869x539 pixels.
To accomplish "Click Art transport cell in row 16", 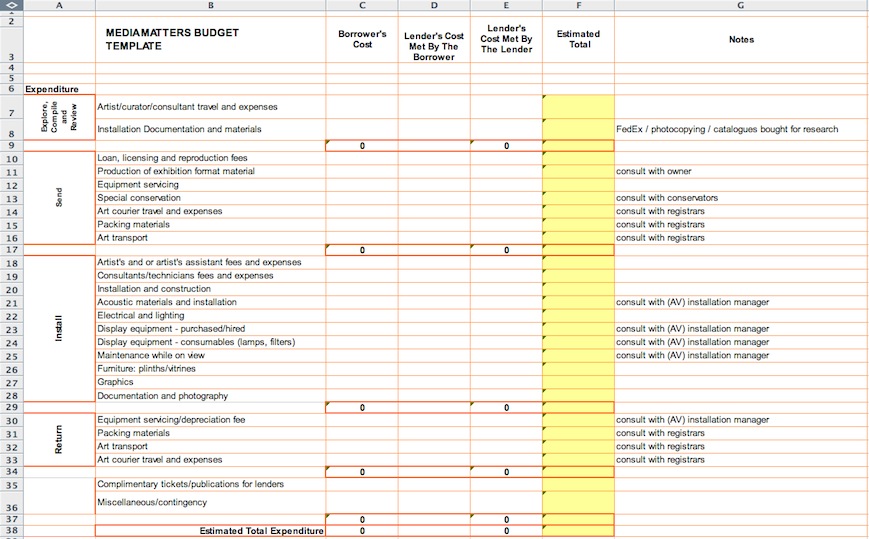I will pyautogui.click(x=211, y=238).
